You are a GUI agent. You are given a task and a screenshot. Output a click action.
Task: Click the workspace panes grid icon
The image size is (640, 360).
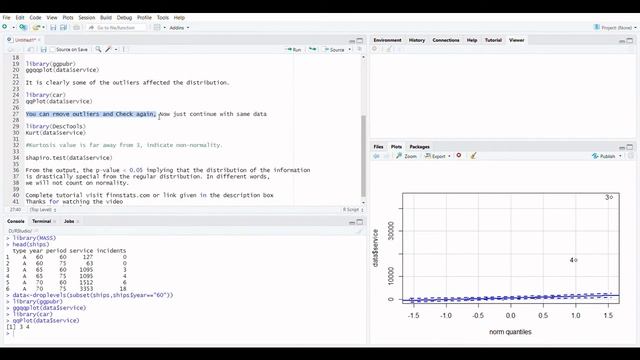(x=157, y=27)
